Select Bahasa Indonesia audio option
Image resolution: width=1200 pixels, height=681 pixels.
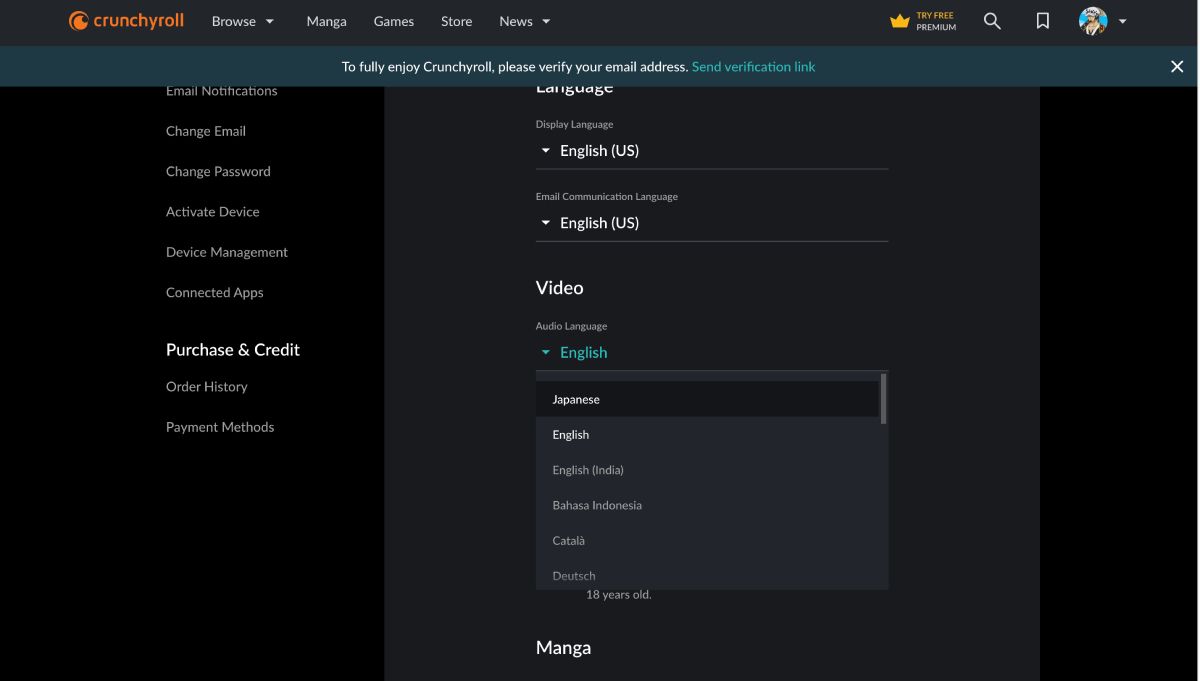[597, 505]
